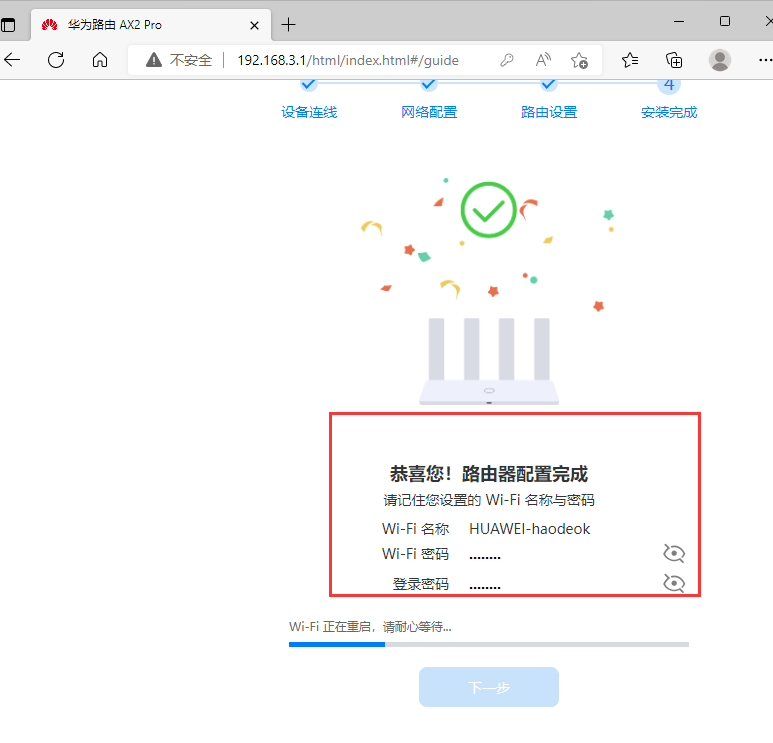Reload the router setup page
Viewport: 773px width, 743px height.
click(56, 60)
